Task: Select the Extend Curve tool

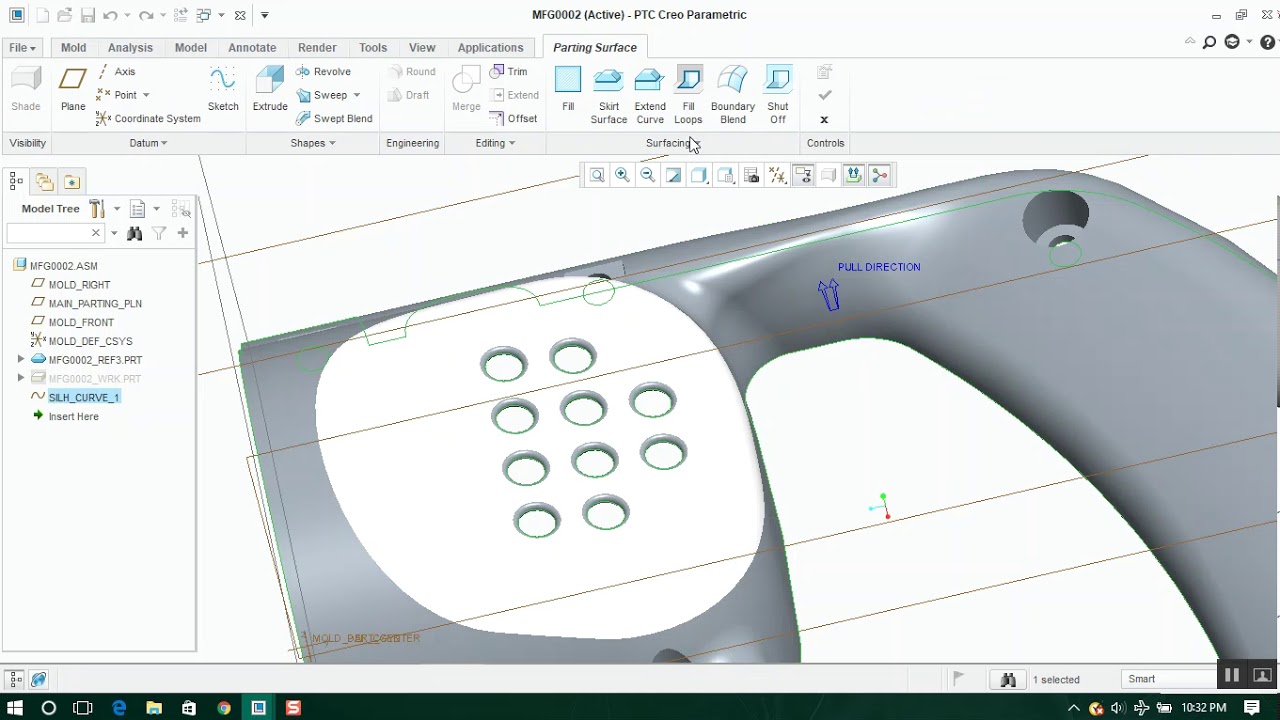Action: (x=650, y=95)
